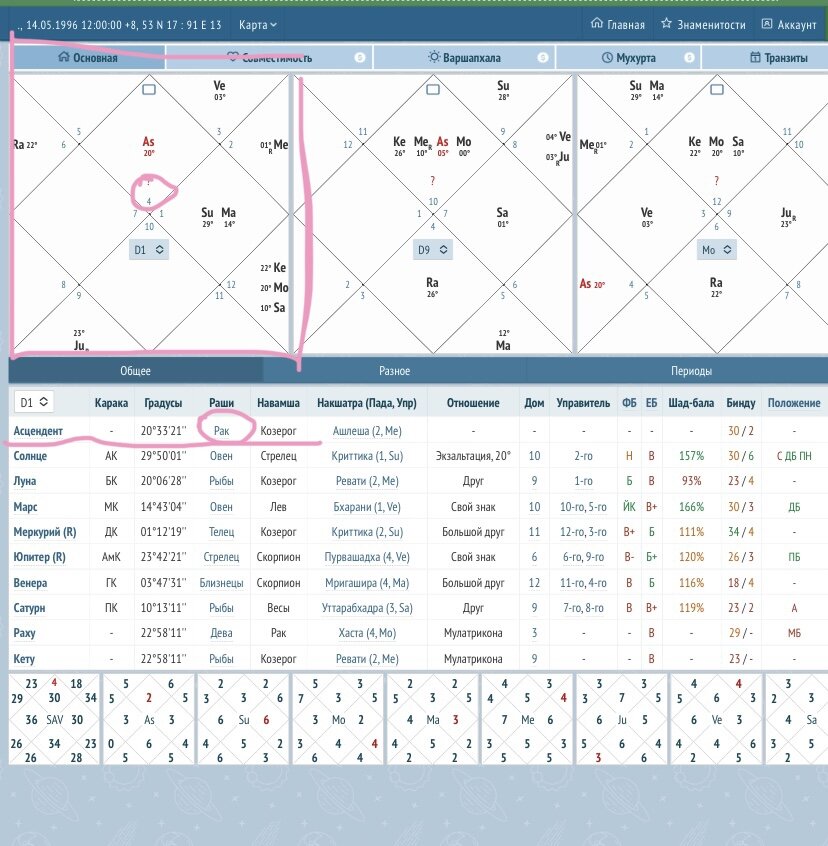Click the Солнце row label
This screenshot has width=828, height=846.
click(x=30, y=456)
